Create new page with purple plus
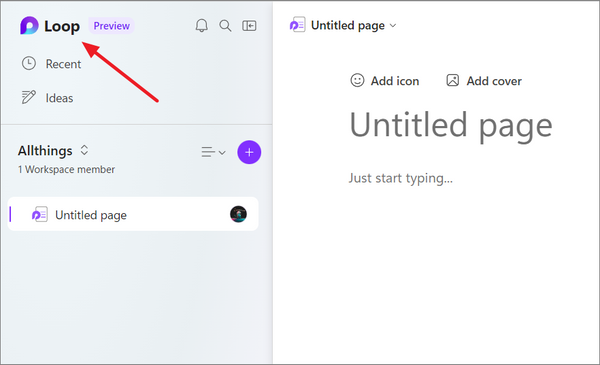 pyautogui.click(x=249, y=152)
